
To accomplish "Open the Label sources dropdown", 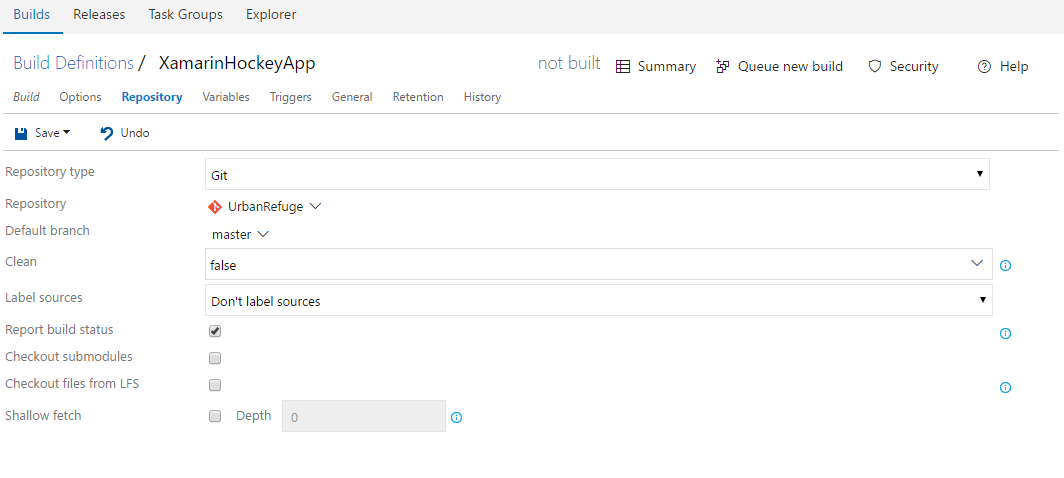I will (x=598, y=300).
